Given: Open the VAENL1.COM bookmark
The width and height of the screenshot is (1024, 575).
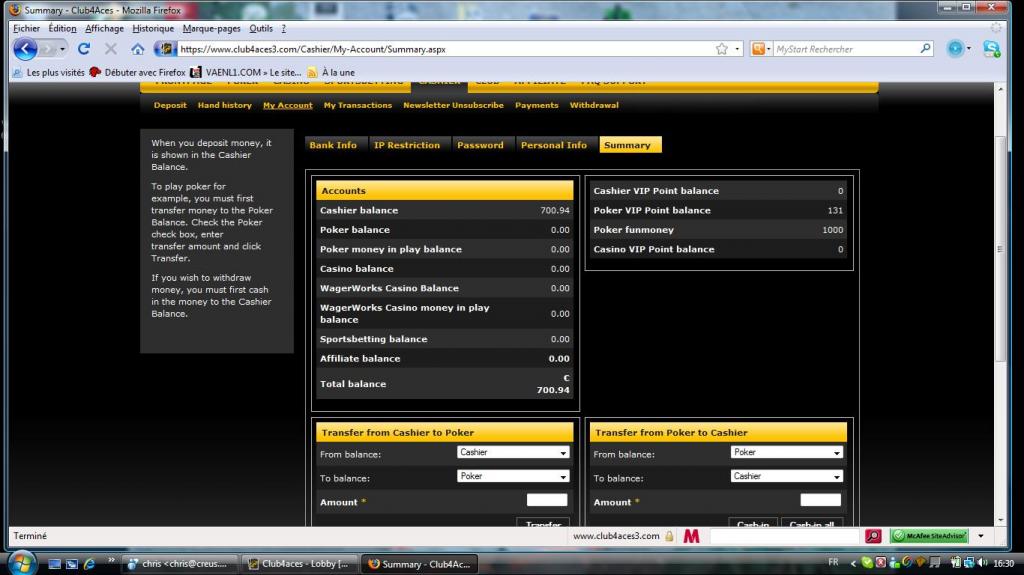Looking at the screenshot, I should pos(246,73).
